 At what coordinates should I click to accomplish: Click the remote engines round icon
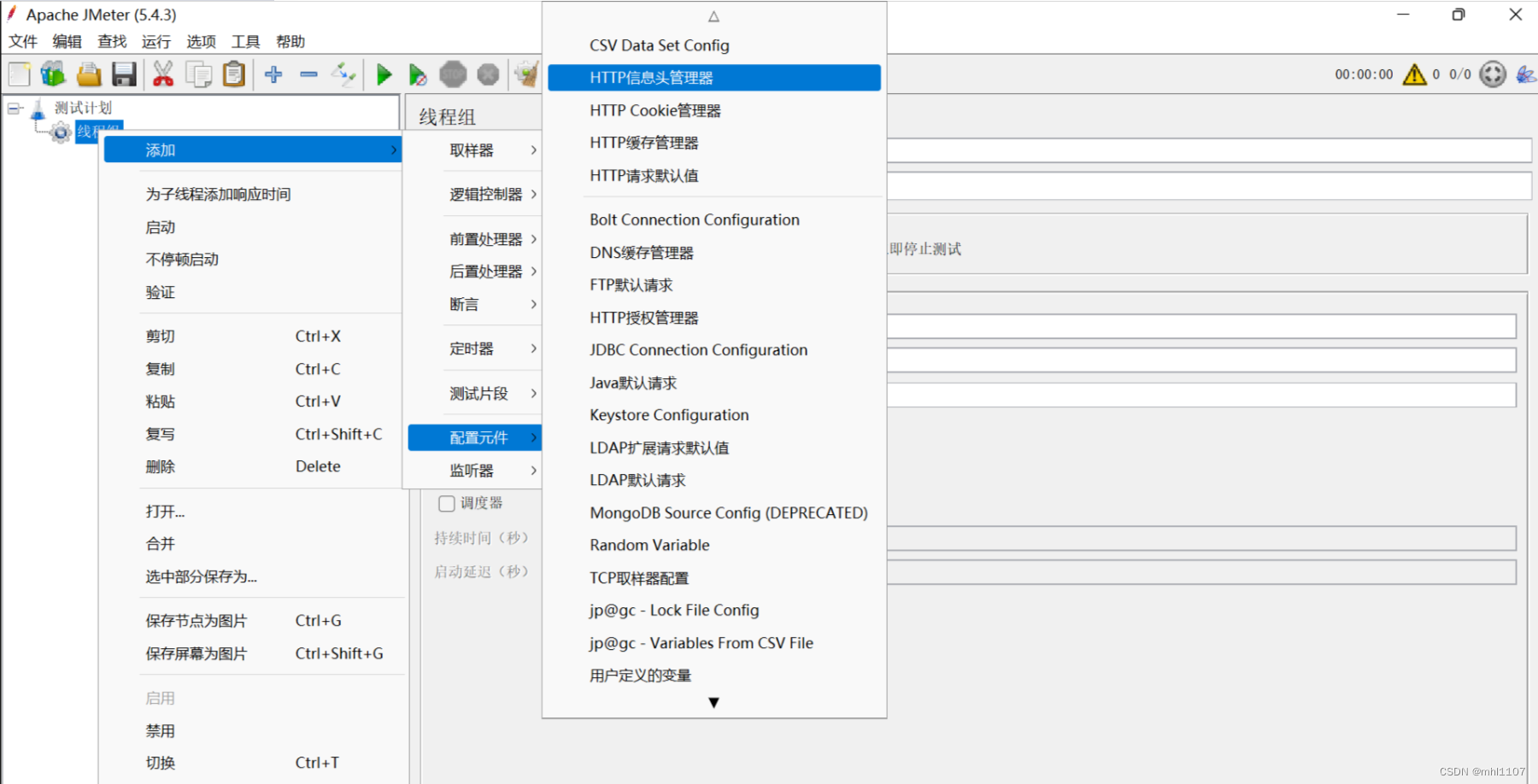[x=1493, y=74]
